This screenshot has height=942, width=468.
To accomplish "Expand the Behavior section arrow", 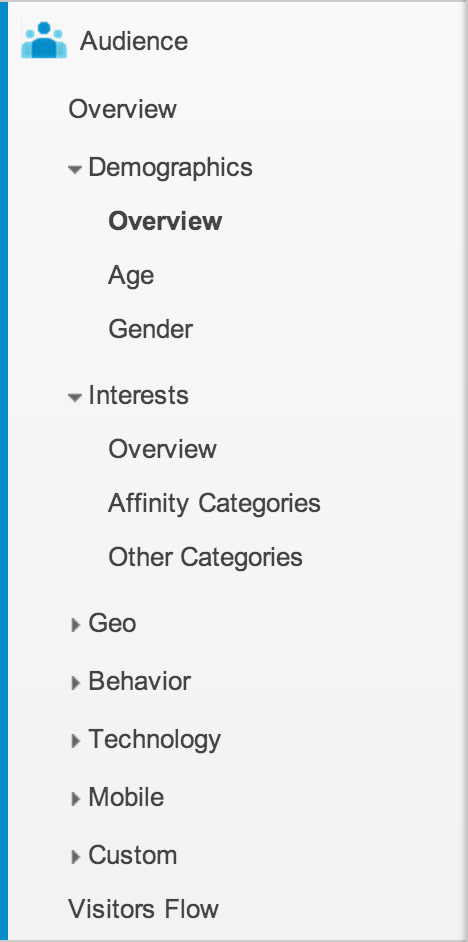I will click(x=76, y=683).
